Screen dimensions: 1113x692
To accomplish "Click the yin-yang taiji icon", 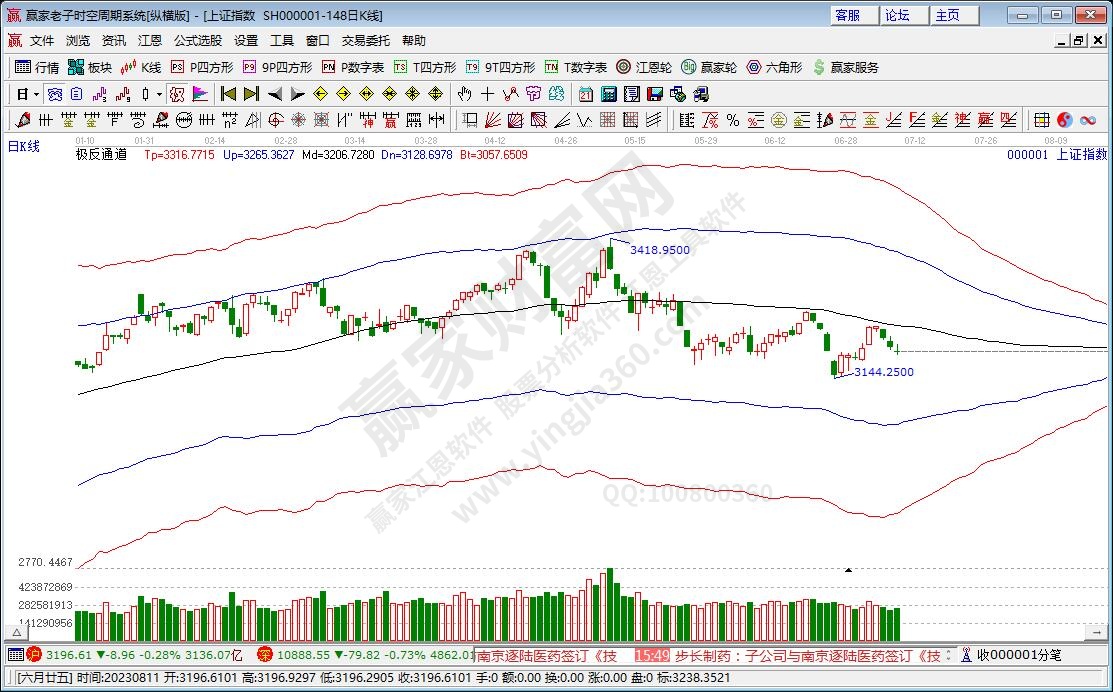I will (x=1064, y=120).
